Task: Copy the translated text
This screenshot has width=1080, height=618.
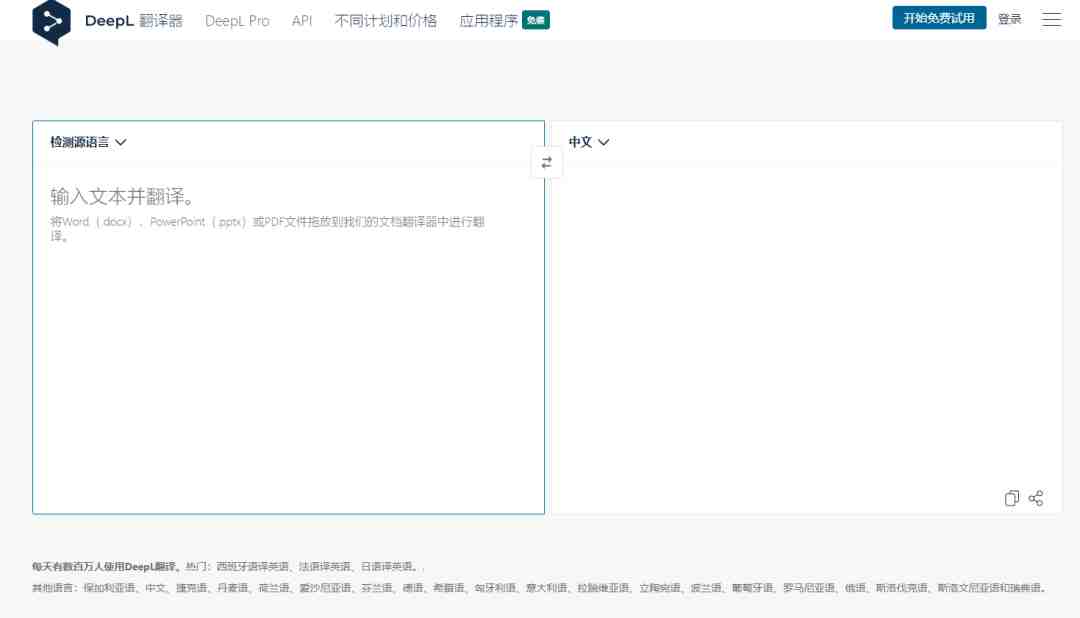Action: click(1011, 498)
